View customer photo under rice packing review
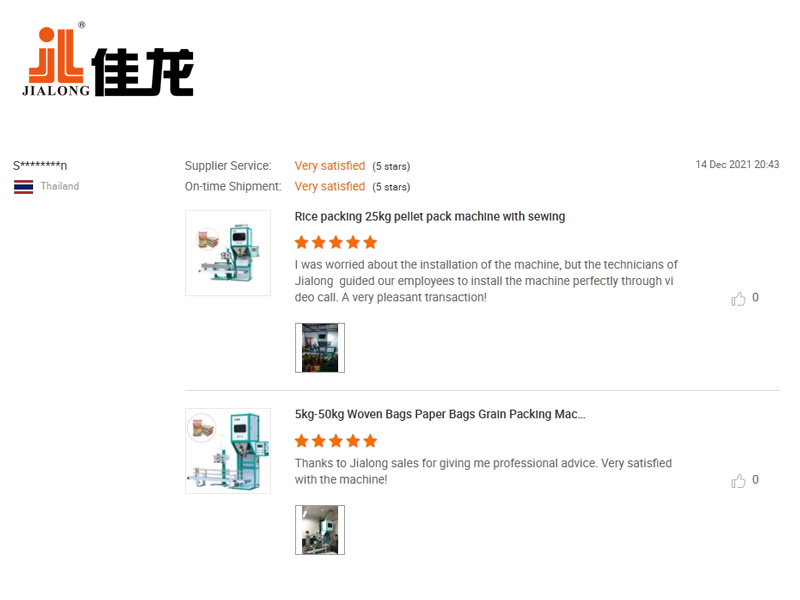Image resolution: width=800 pixels, height=600 pixels. coord(320,348)
